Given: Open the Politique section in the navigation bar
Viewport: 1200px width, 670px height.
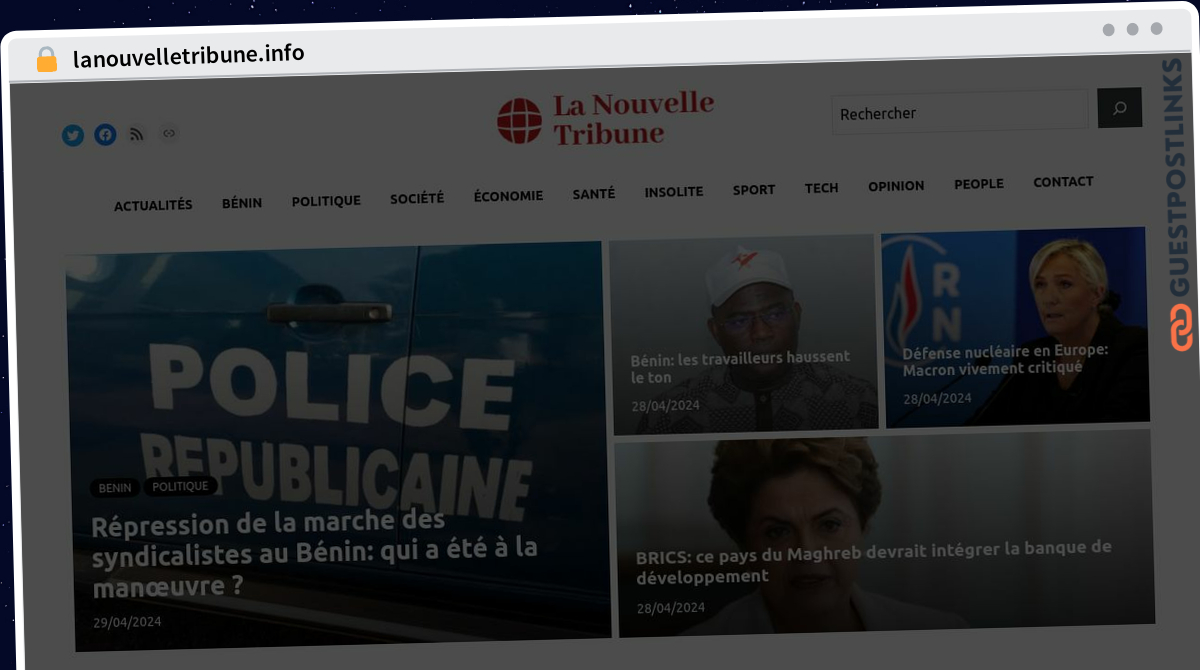Looking at the screenshot, I should (x=326, y=201).
